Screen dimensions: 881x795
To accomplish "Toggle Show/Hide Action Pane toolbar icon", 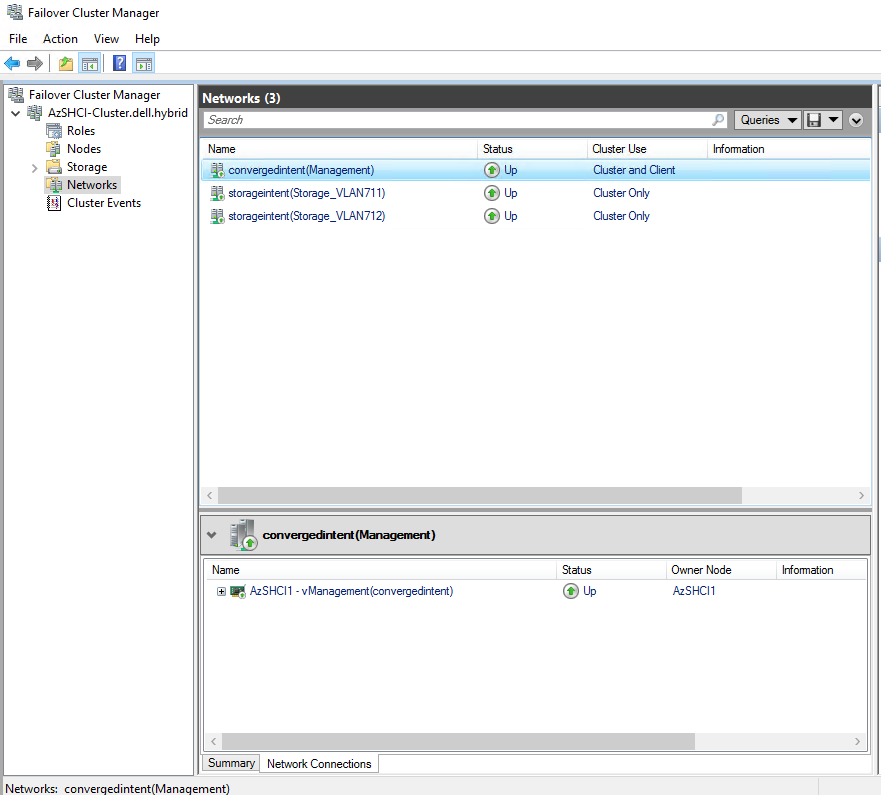I will 143,64.
